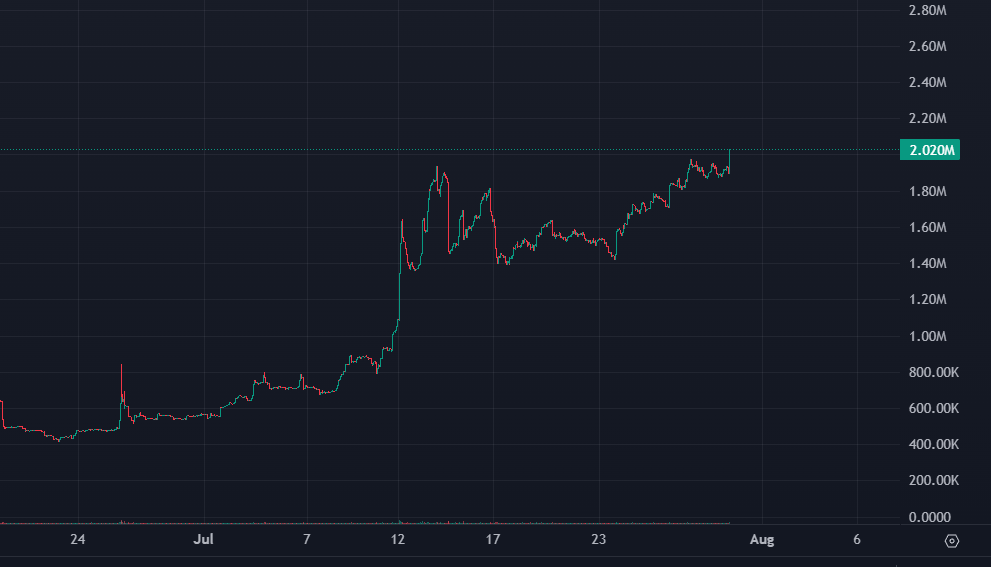The image size is (991, 567).
Task: Click the 1.40M price axis label
Action: click(927, 263)
